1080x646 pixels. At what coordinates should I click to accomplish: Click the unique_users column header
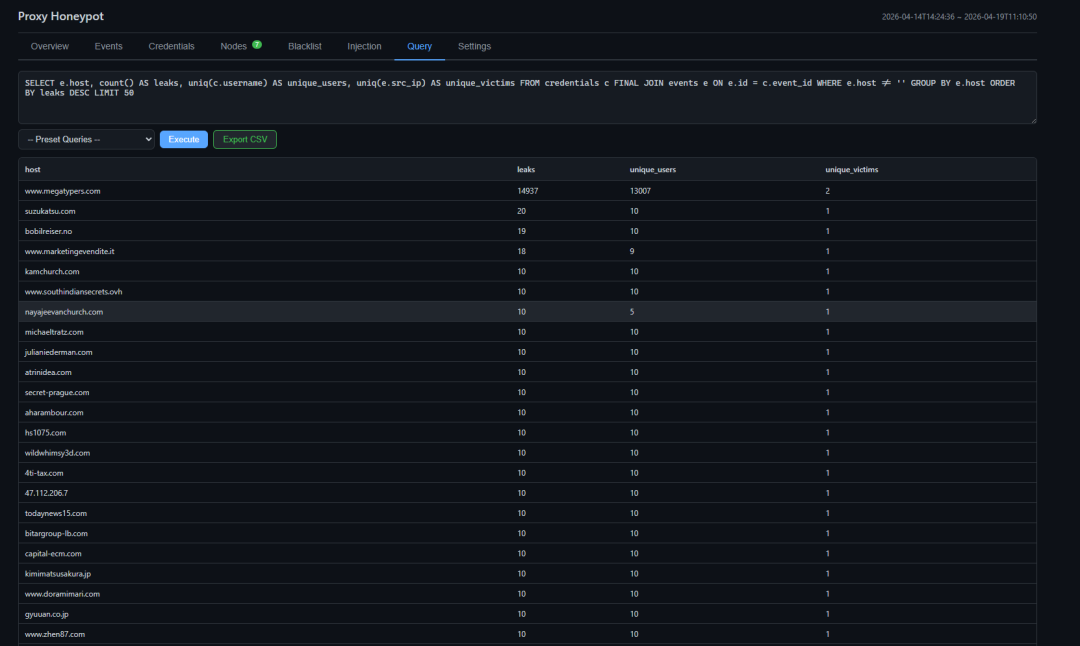[x=652, y=169]
